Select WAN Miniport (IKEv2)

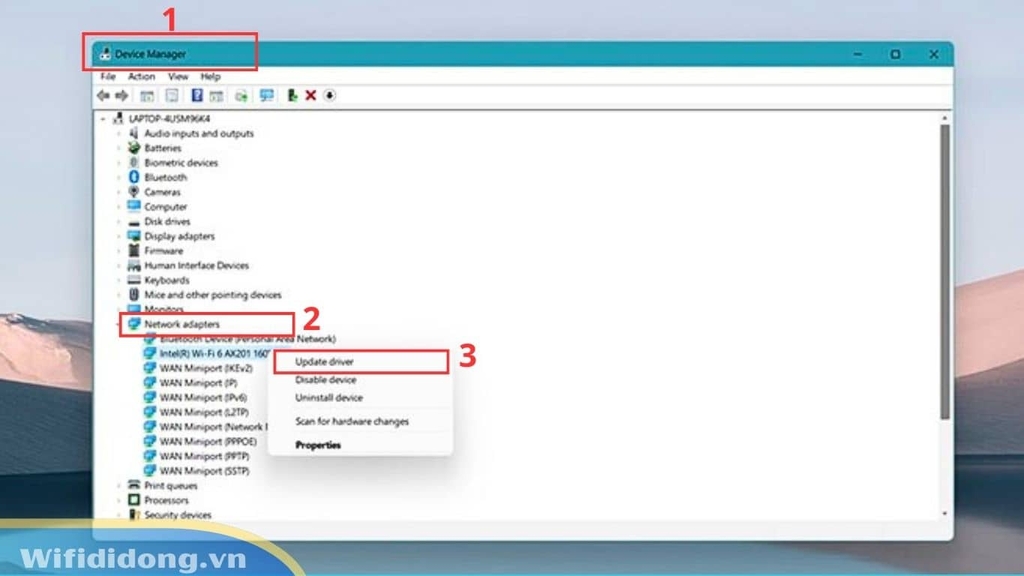[x=206, y=368]
